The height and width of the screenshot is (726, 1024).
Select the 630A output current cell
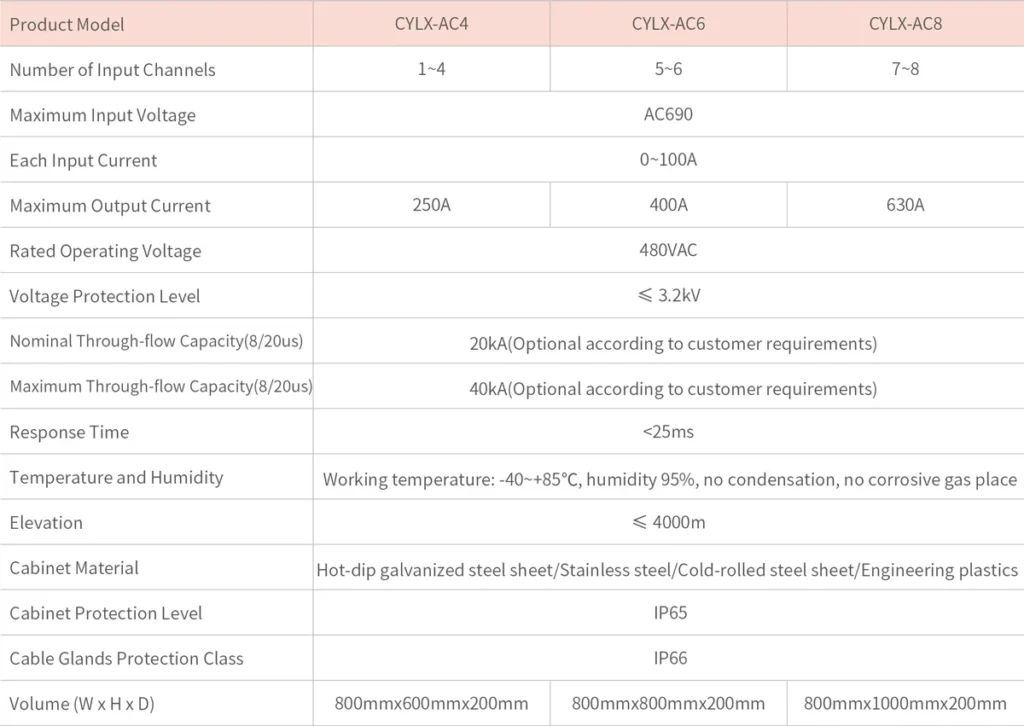905,205
